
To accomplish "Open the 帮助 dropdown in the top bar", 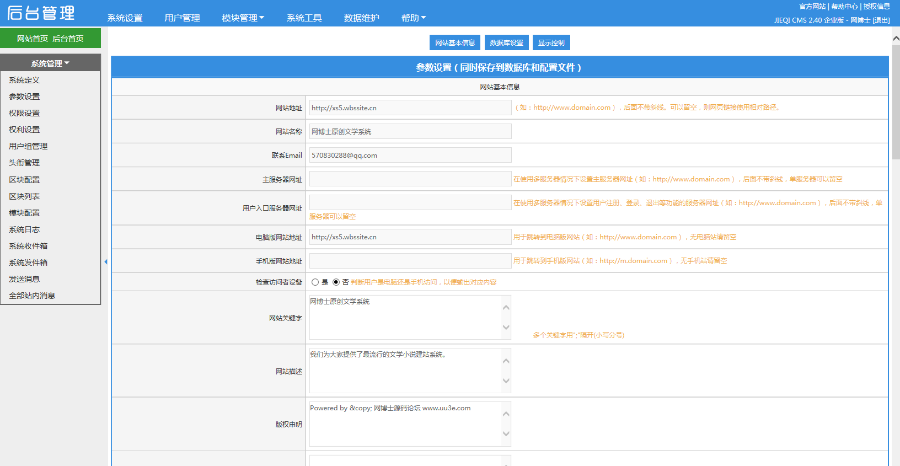I will (x=412, y=18).
